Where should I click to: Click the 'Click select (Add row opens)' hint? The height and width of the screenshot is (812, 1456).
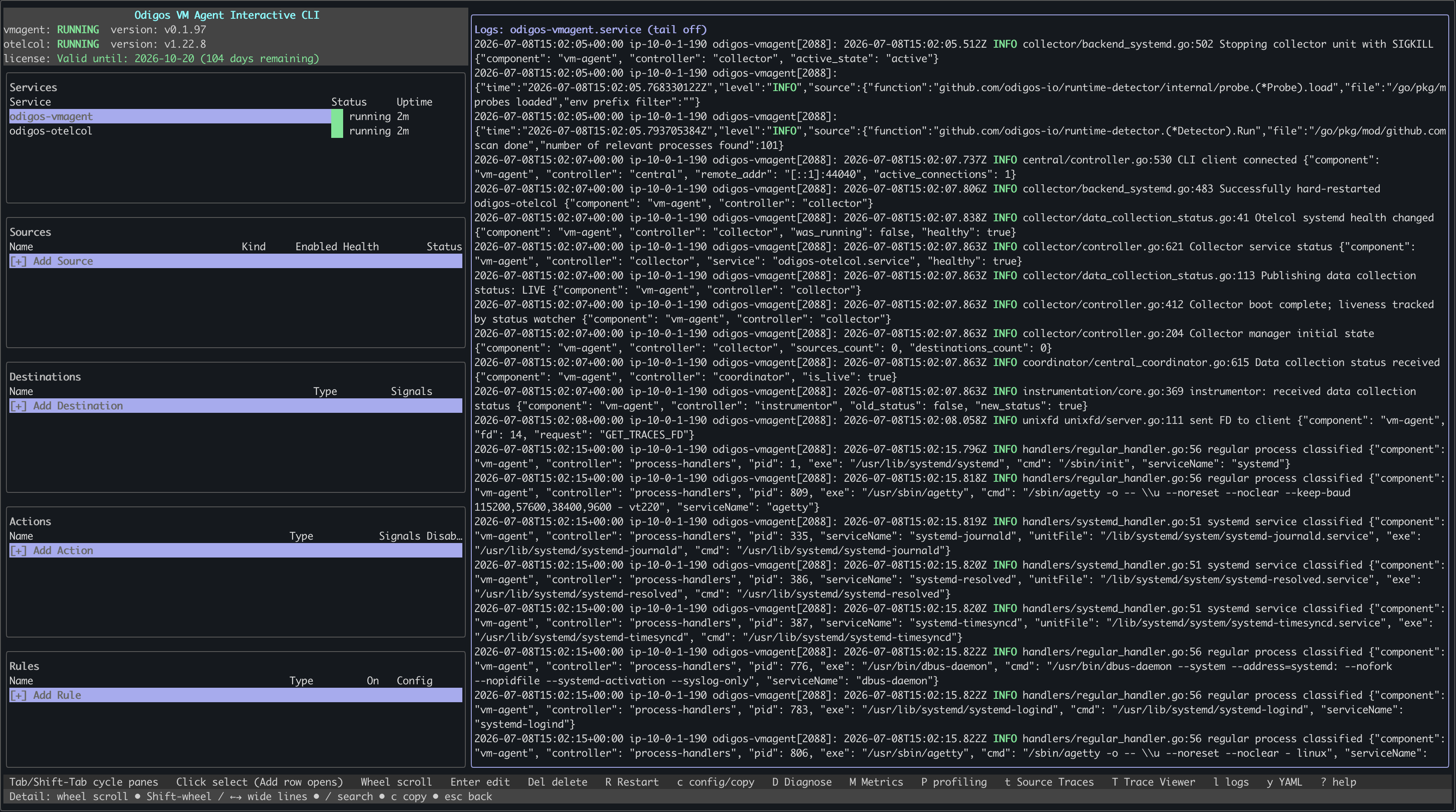coord(259,782)
